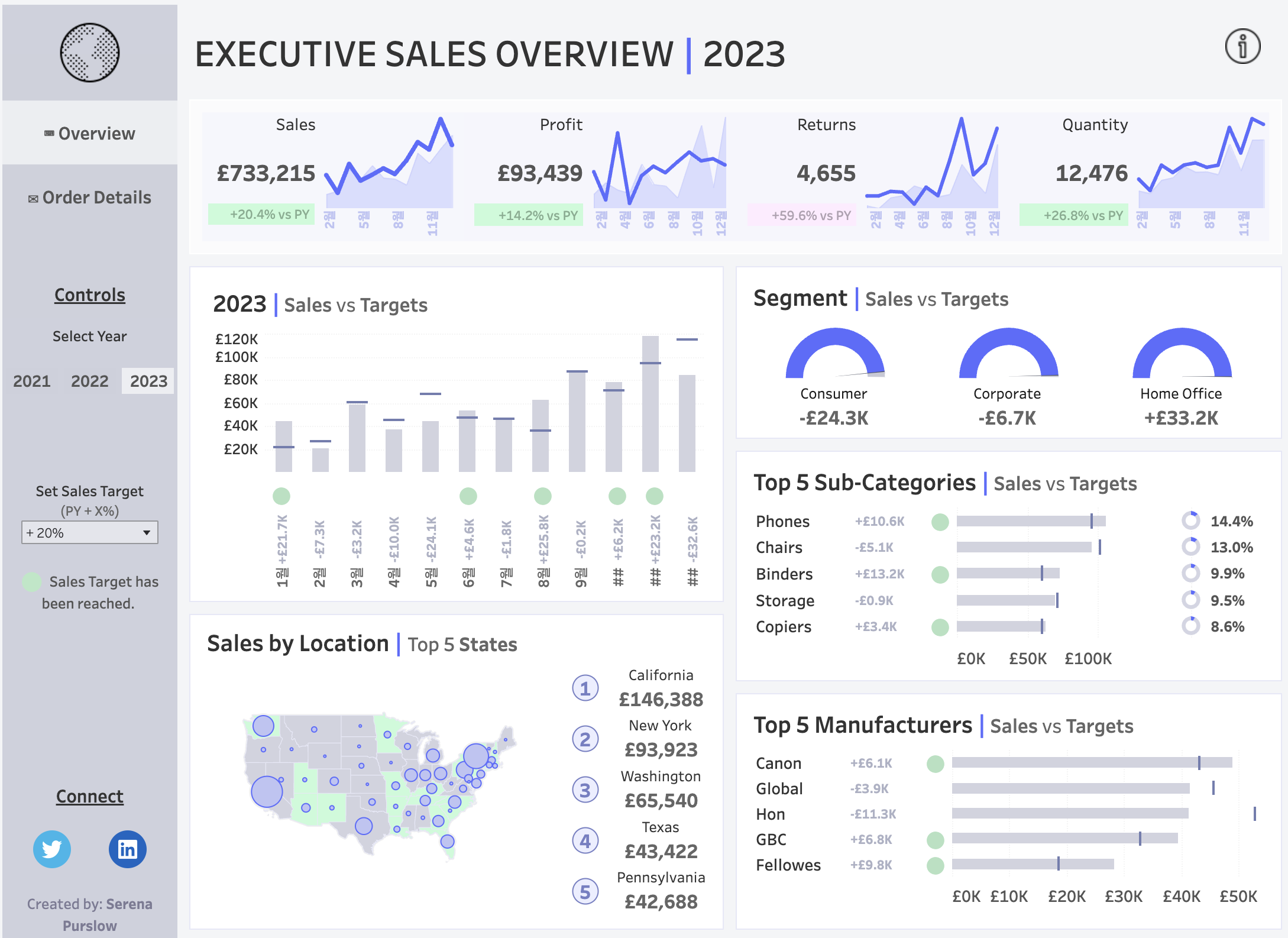Click the large California bubble on map

[267, 792]
